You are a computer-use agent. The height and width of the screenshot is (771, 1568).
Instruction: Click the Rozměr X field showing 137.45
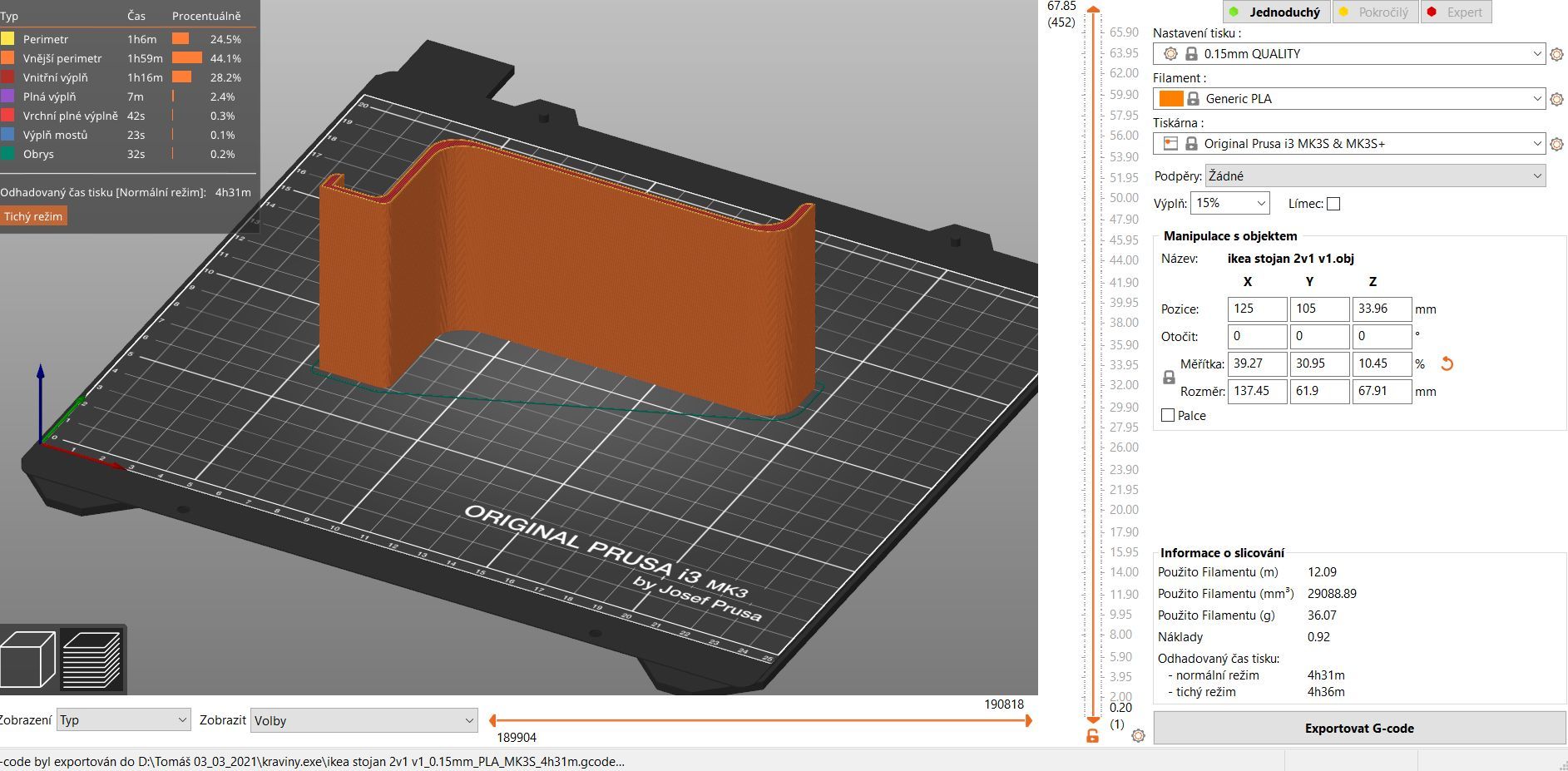[1257, 391]
